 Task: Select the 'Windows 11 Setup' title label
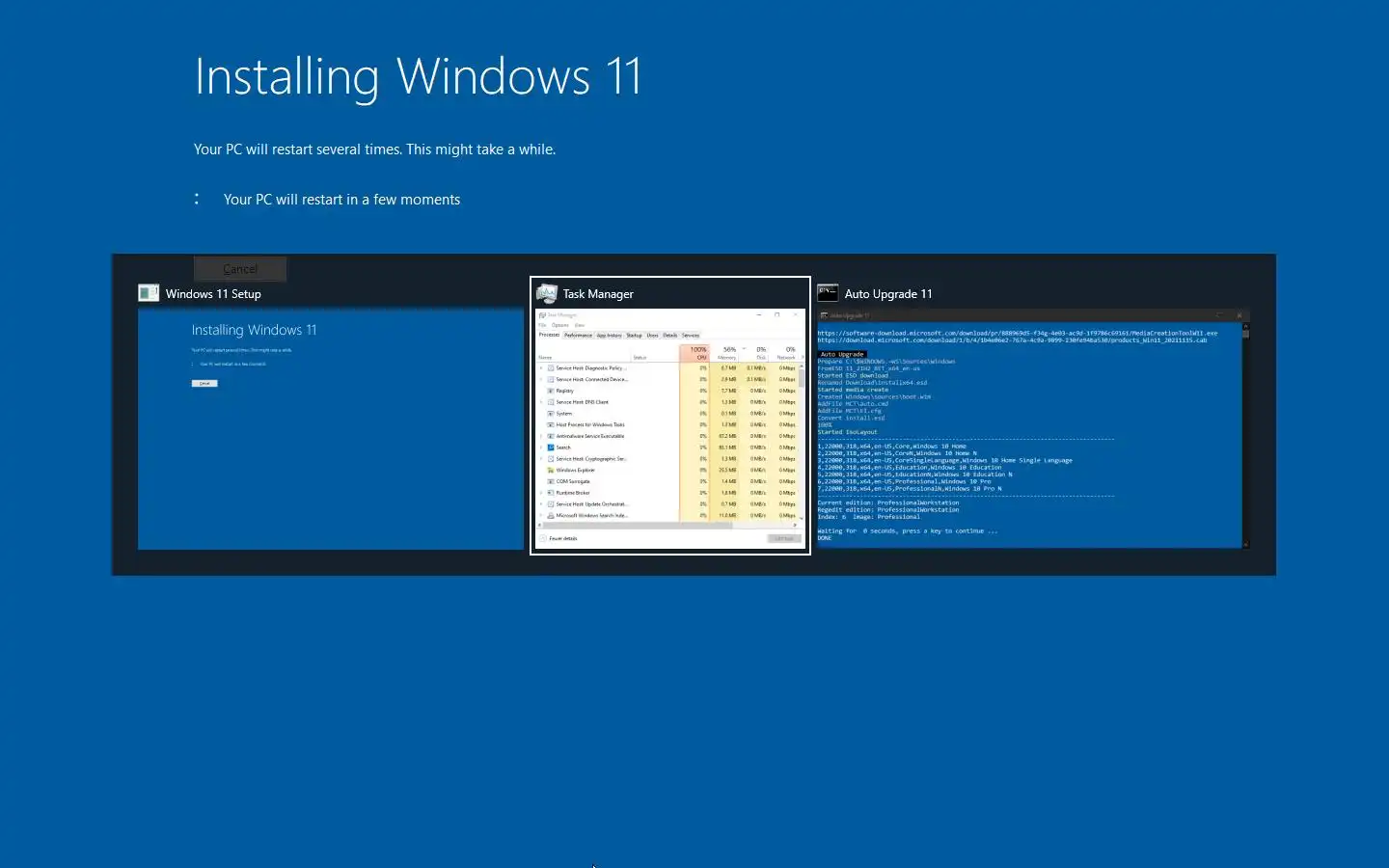click(x=213, y=294)
